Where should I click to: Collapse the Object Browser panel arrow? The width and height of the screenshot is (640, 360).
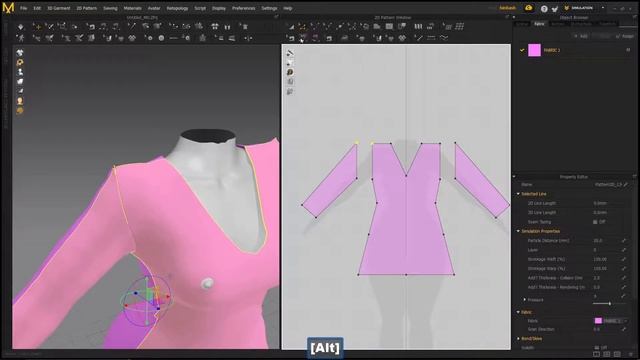[514, 18]
